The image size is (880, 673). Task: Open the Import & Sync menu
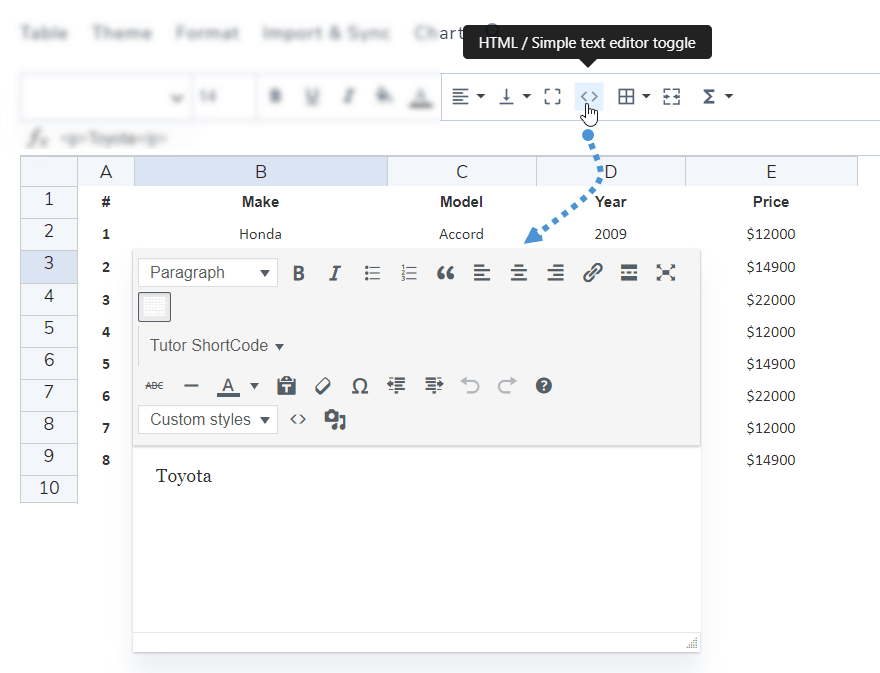click(326, 33)
